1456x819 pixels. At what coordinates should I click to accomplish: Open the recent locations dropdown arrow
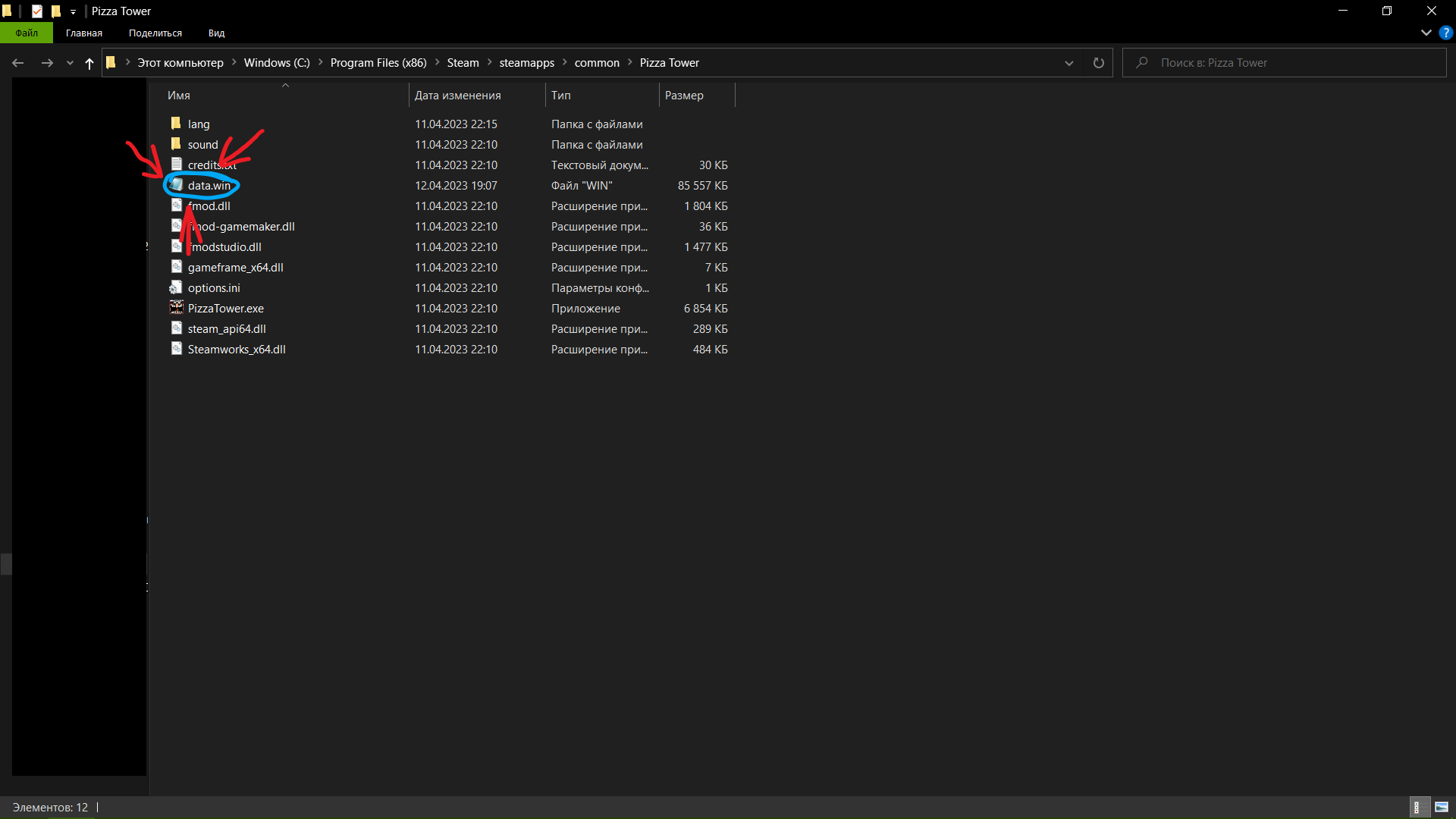[70, 63]
